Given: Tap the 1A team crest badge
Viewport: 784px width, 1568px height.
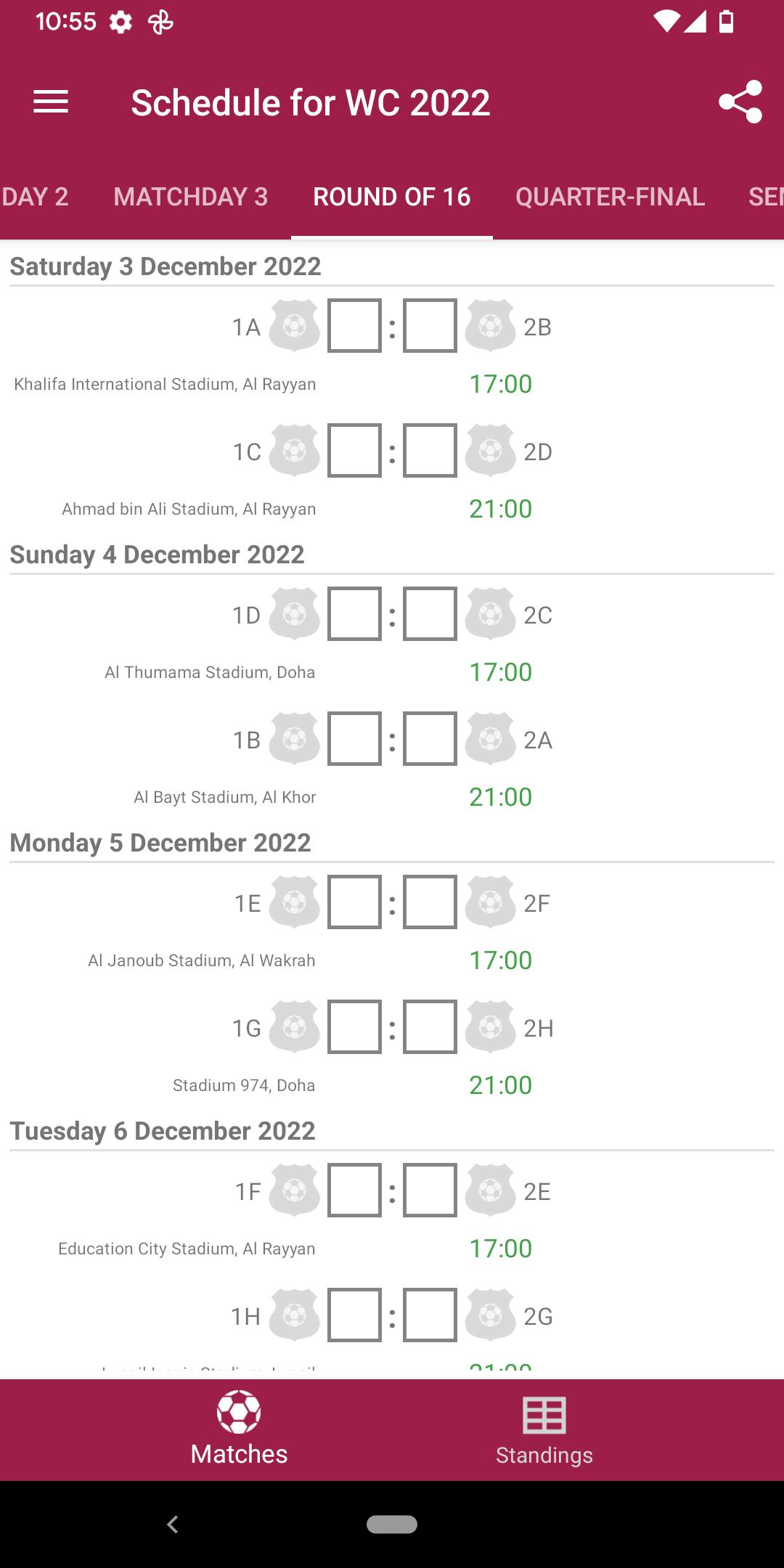Looking at the screenshot, I should (294, 326).
